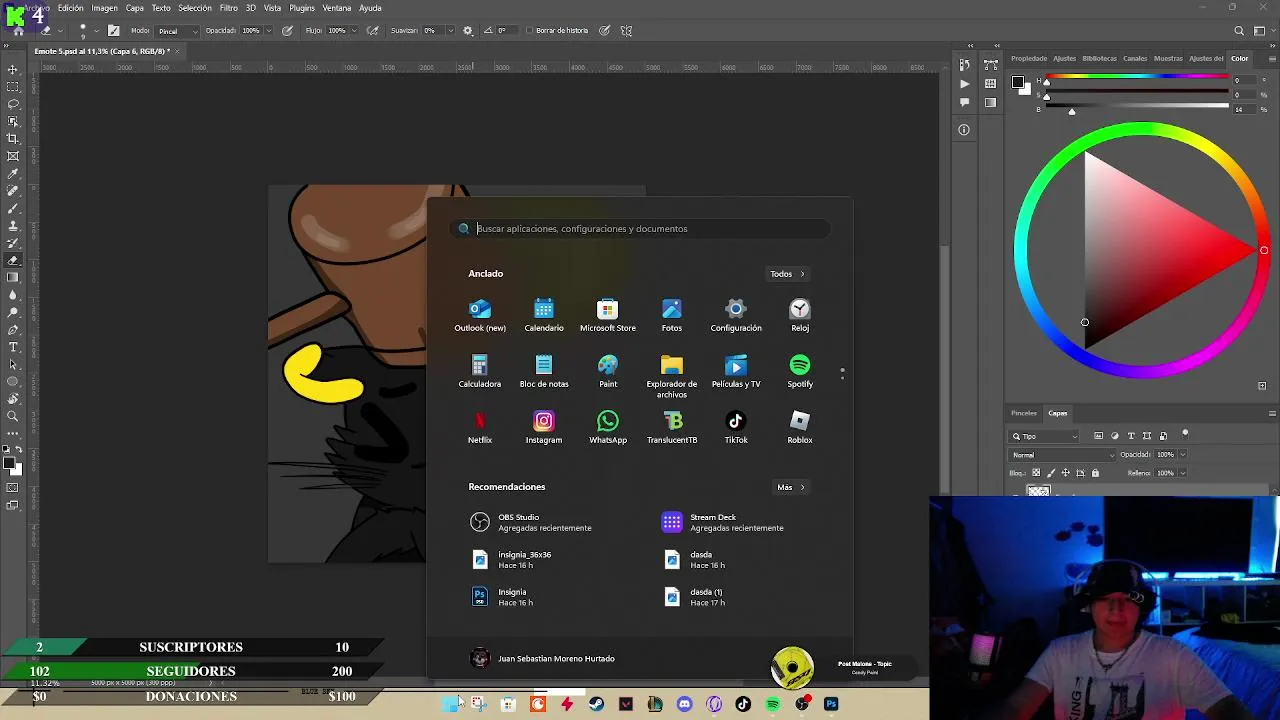The width and height of the screenshot is (1280, 720).
Task: Open the Calendario app
Action: point(544,315)
